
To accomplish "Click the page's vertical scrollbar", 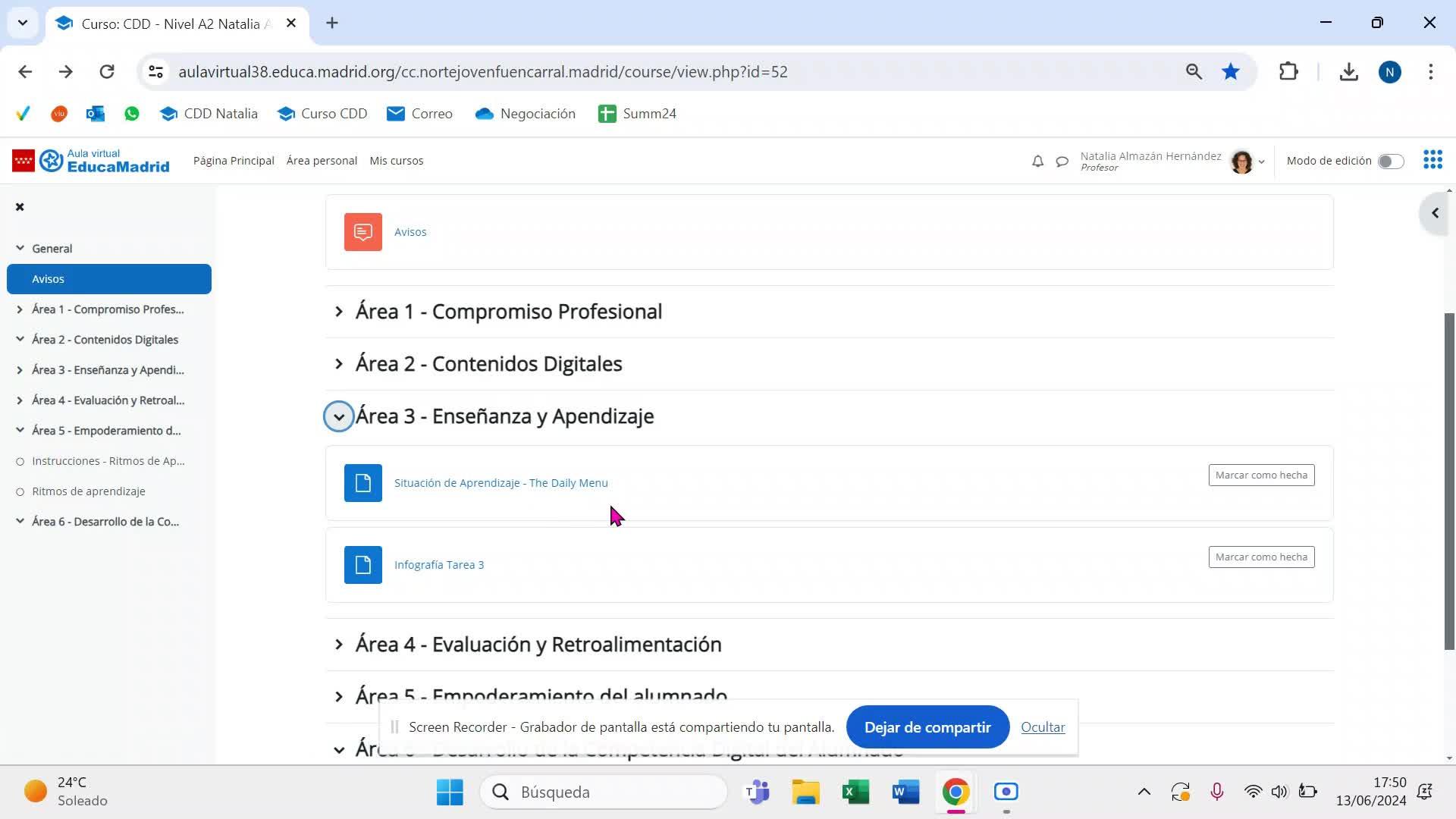I will coord(1449,481).
